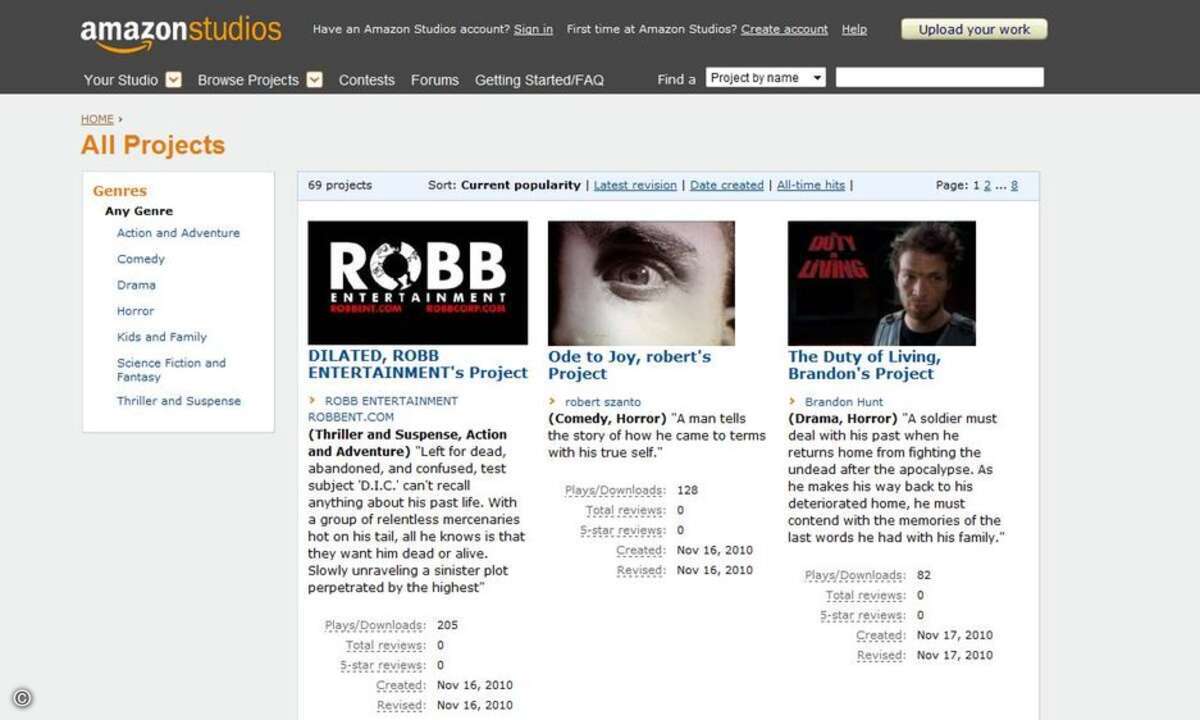Open Getting Started/FAQ menu item
The image size is (1200, 720).
click(539, 80)
